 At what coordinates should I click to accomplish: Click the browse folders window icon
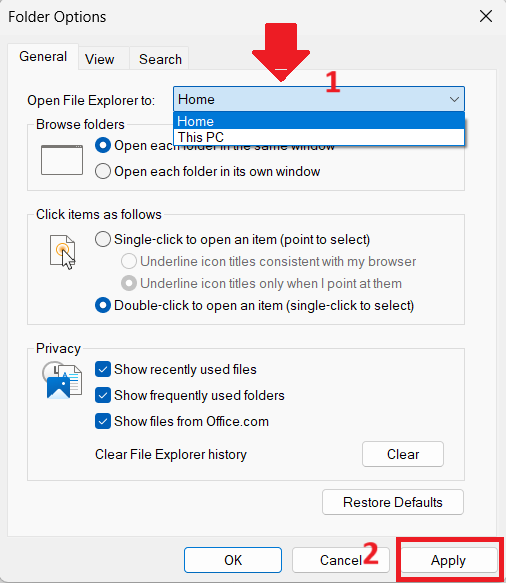click(x=62, y=160)
